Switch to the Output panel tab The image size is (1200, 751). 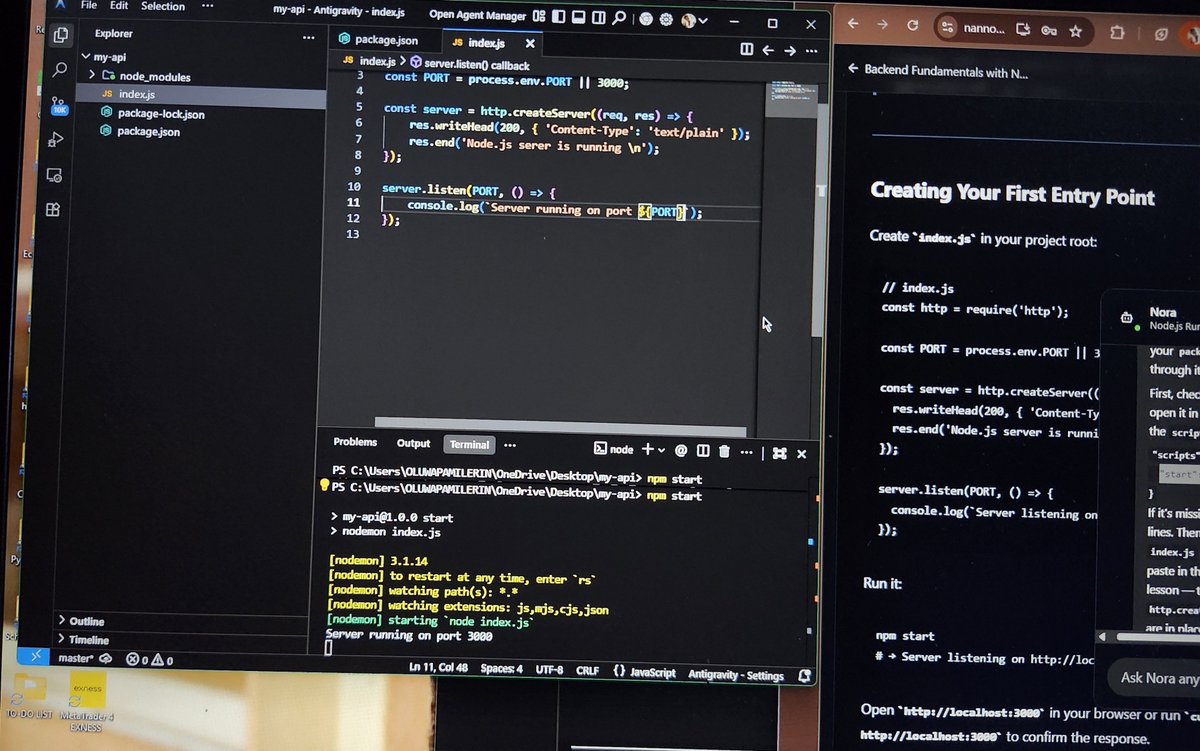coord(413,443)
